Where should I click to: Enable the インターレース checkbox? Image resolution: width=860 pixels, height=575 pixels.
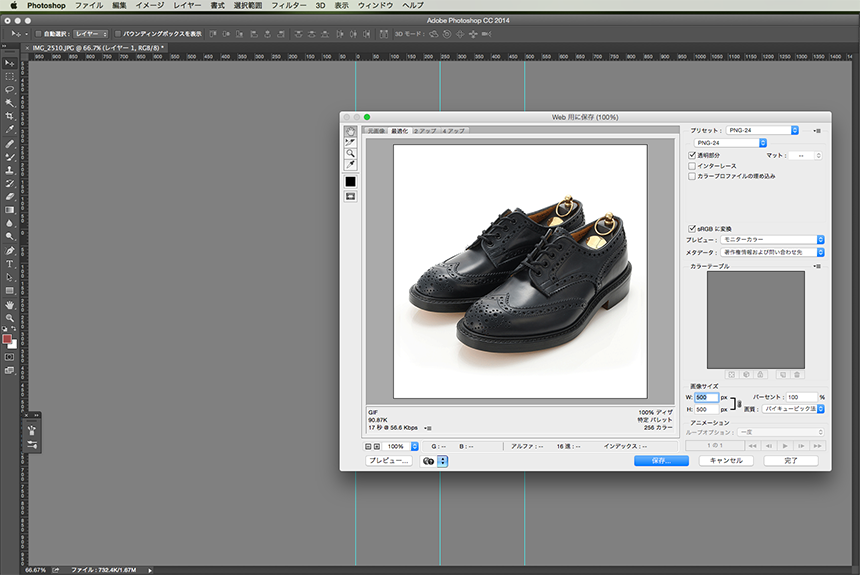[692, 166]
